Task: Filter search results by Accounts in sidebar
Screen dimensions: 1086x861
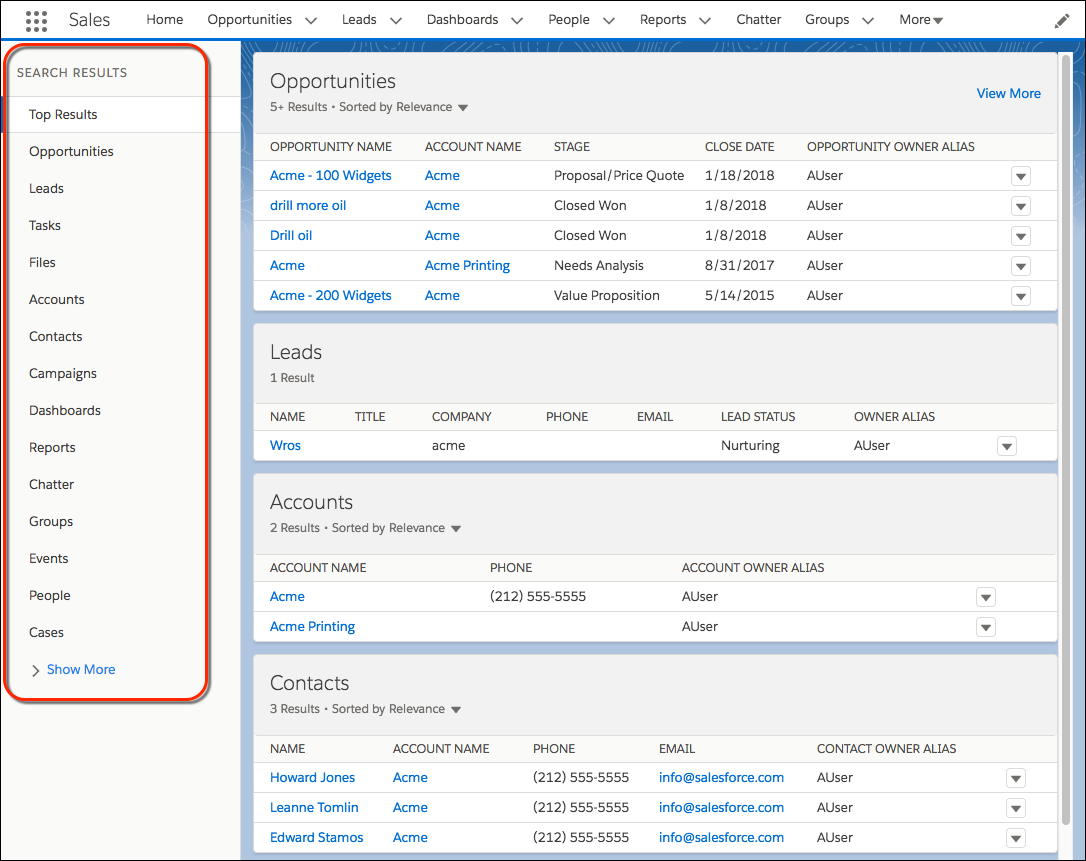Action: pos(57,300)
